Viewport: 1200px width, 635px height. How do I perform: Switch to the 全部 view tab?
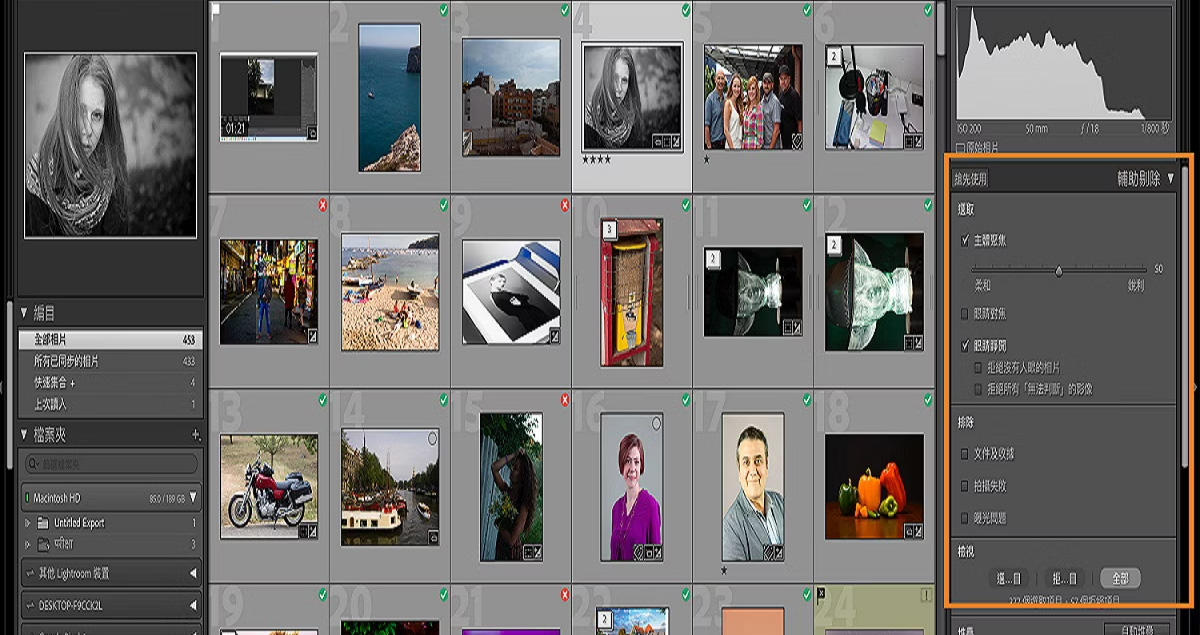1121,576
